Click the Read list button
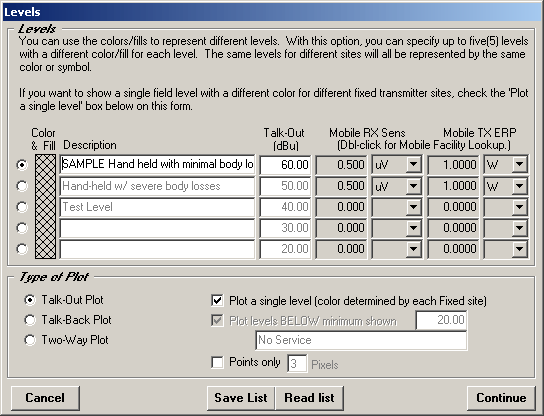544x416 pixels. pyautogui.click(x=309, y=398)
